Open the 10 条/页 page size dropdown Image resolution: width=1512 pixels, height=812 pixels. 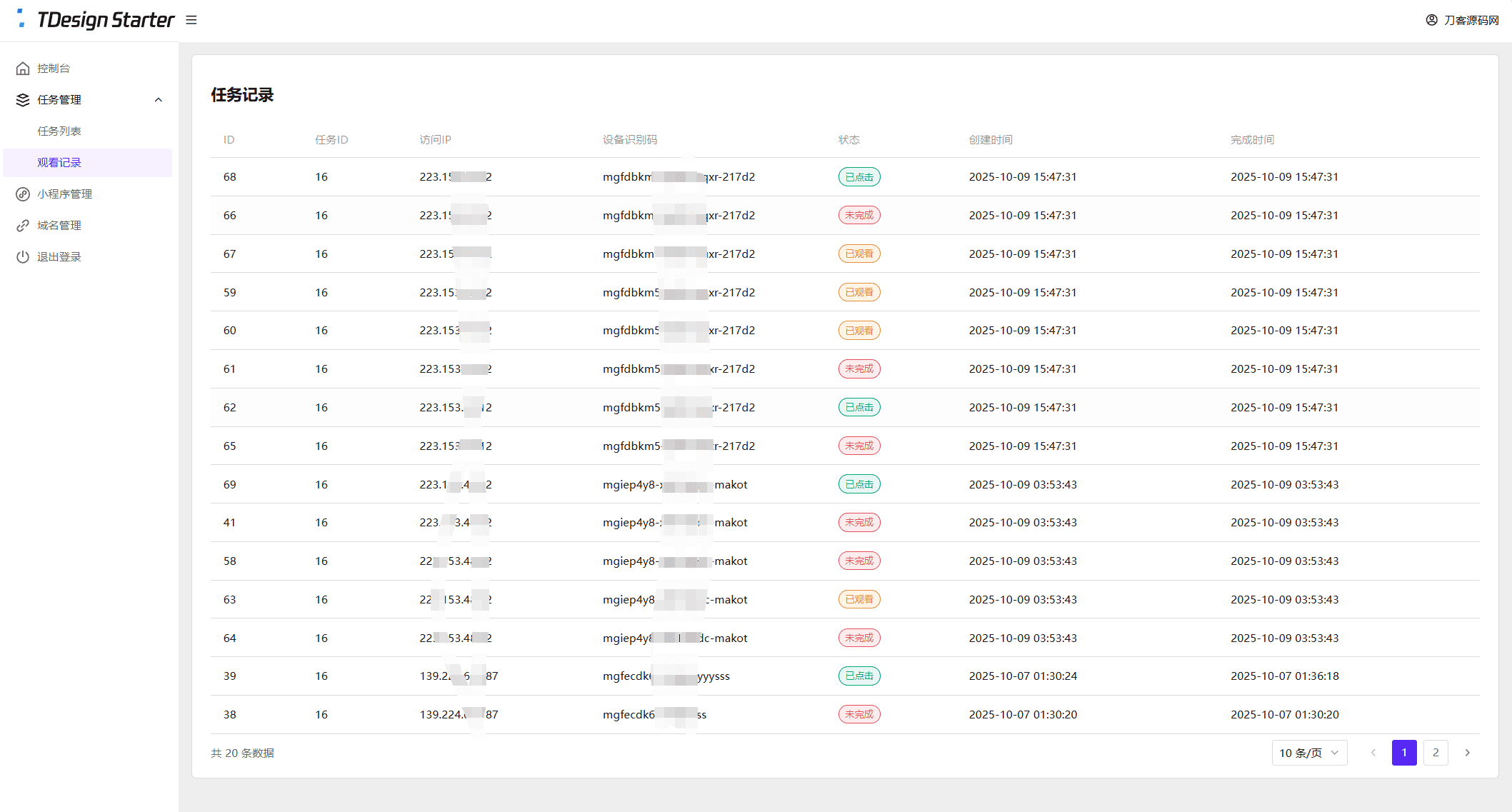(1309, 753)
